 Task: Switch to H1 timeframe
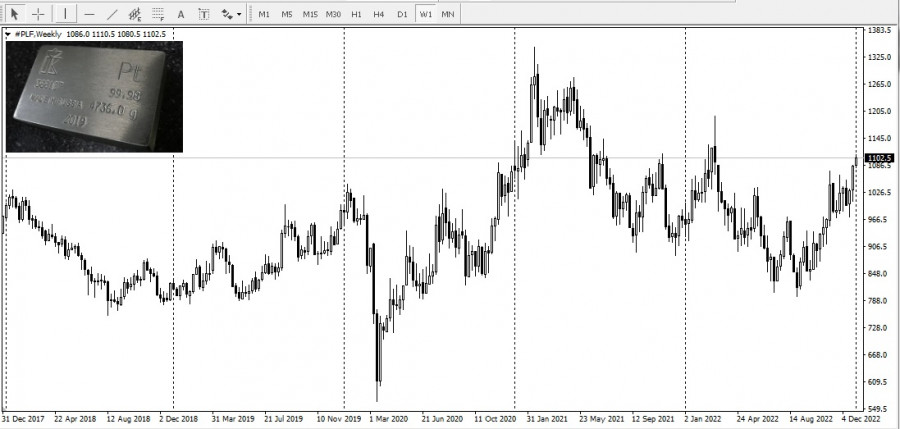[x=356, y=14]
